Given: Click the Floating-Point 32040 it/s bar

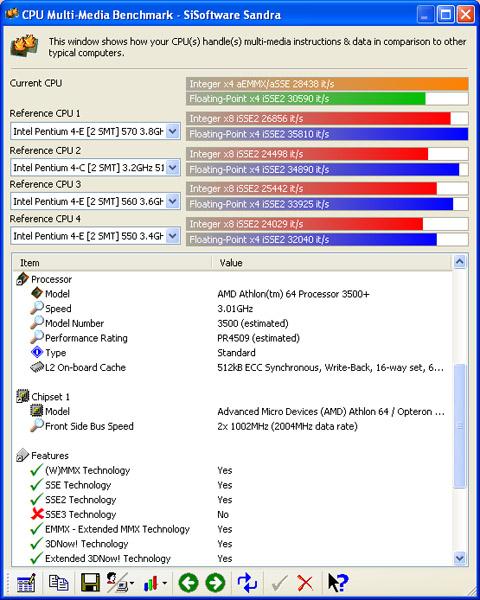Looking at the screenshot, I should click(311, 240).
